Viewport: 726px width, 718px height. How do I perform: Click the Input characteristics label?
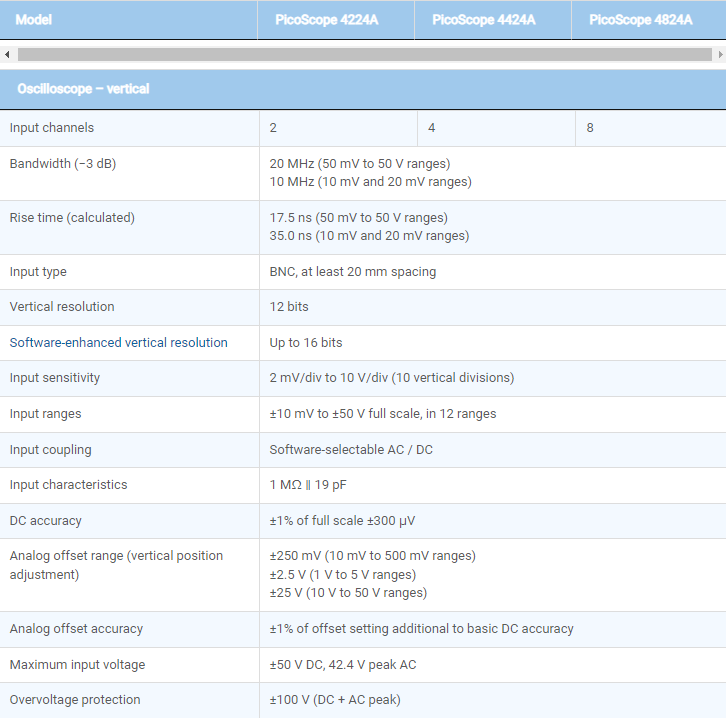(x=69, y=485)
